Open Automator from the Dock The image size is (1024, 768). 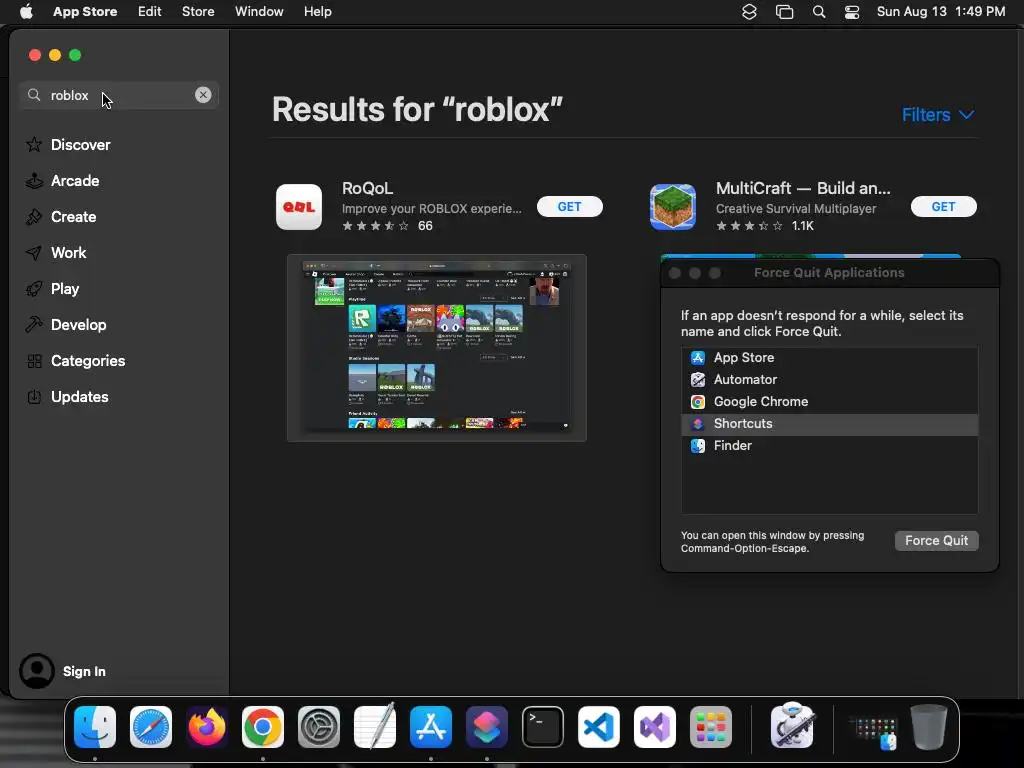[x=792, y=726]
